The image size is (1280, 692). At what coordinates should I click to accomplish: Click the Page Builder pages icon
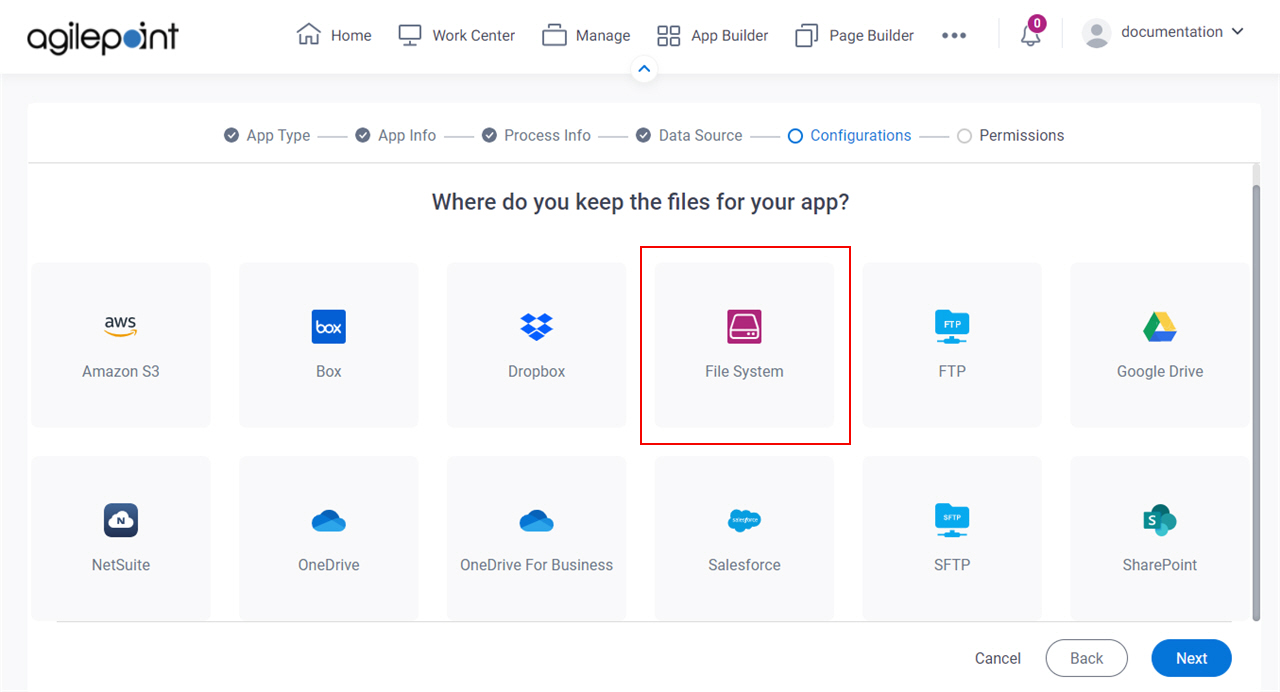coord(806,36)
